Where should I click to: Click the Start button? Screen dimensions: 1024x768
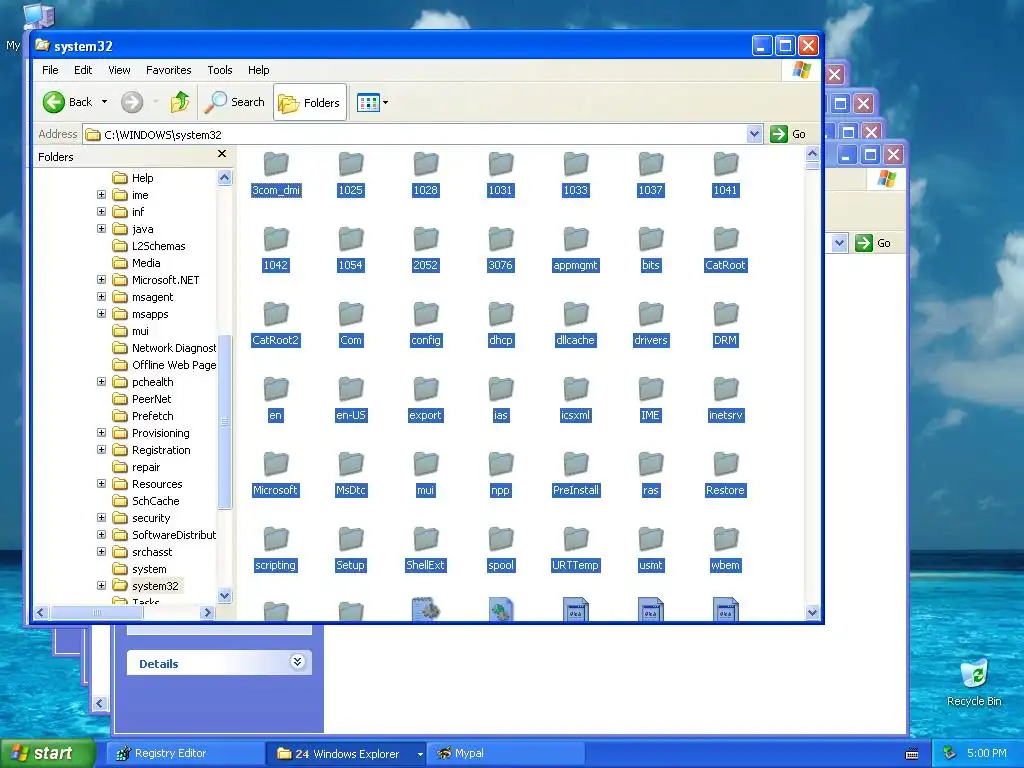point(47,753)
